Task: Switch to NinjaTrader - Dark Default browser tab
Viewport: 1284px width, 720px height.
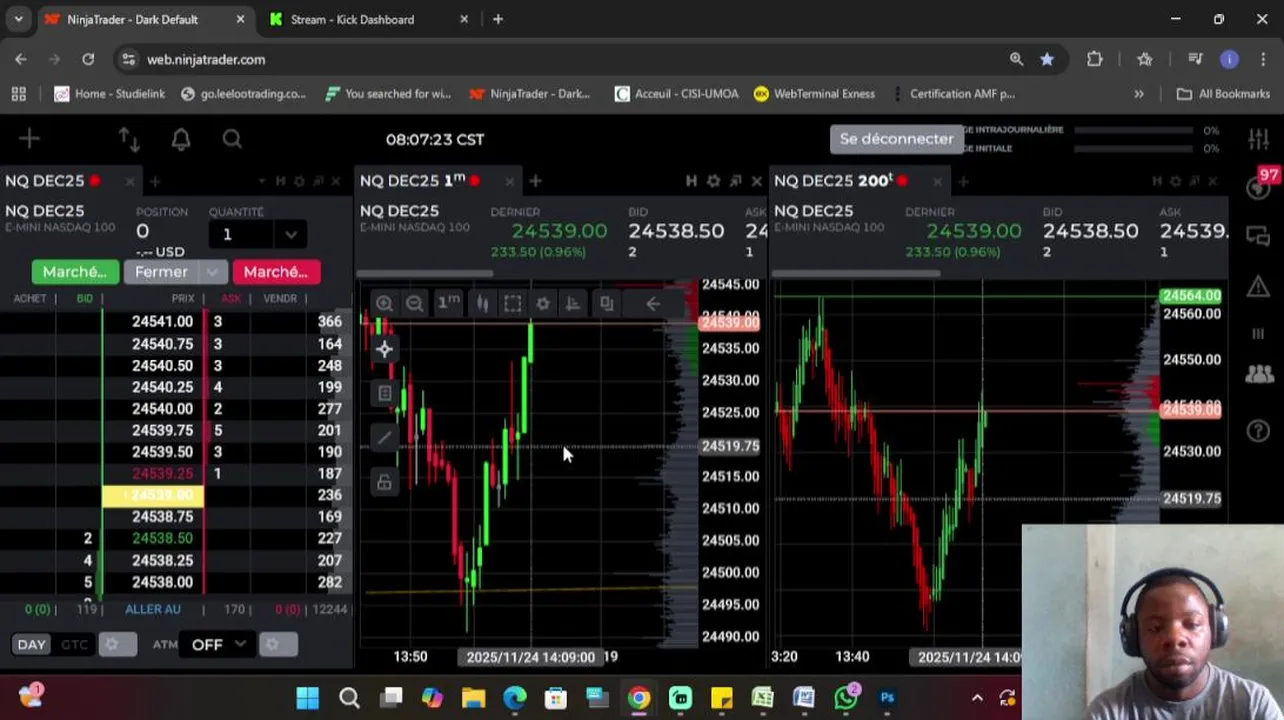Action: 132,19
